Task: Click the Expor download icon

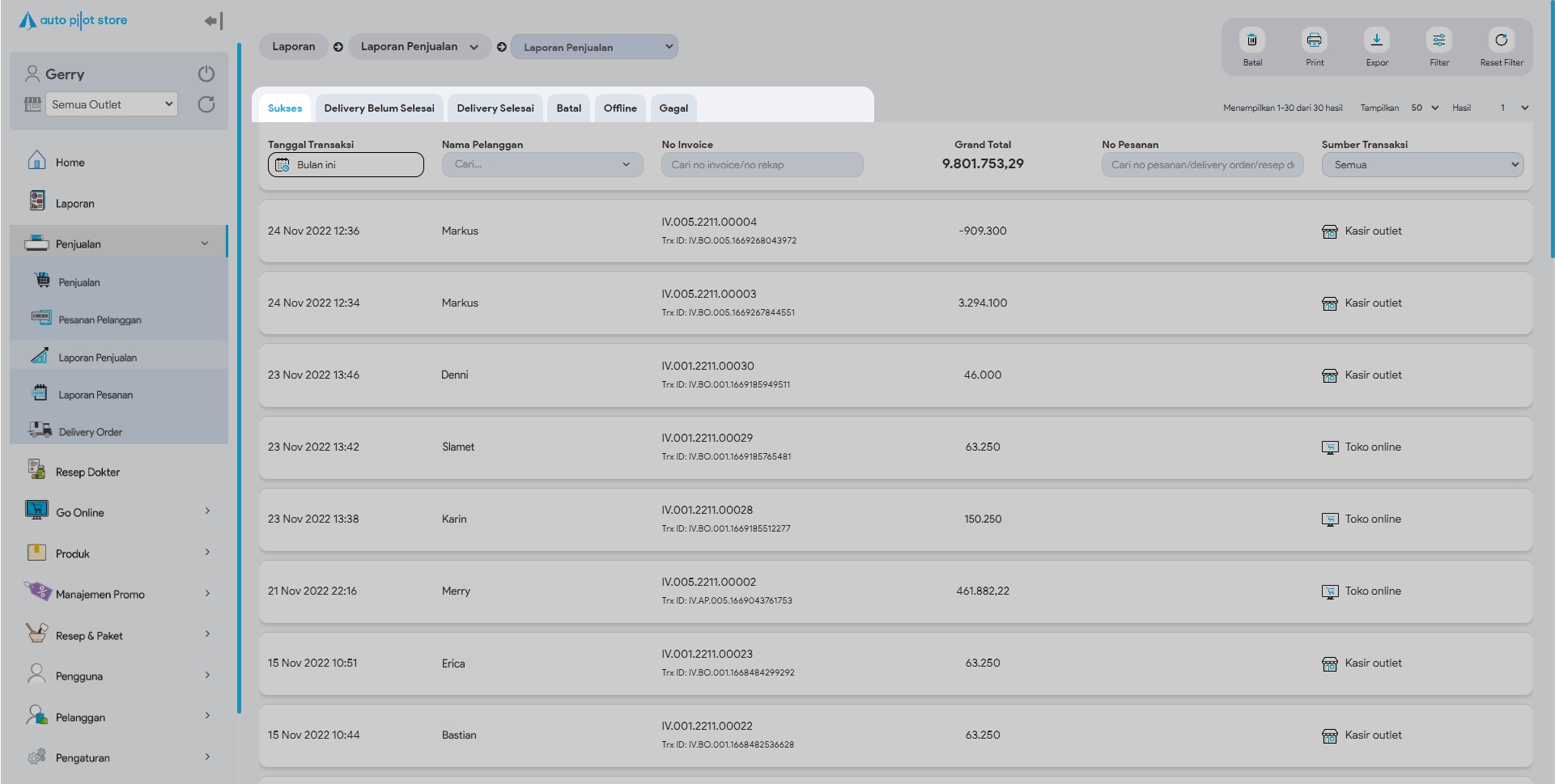Action: [x=1376, y=40]
